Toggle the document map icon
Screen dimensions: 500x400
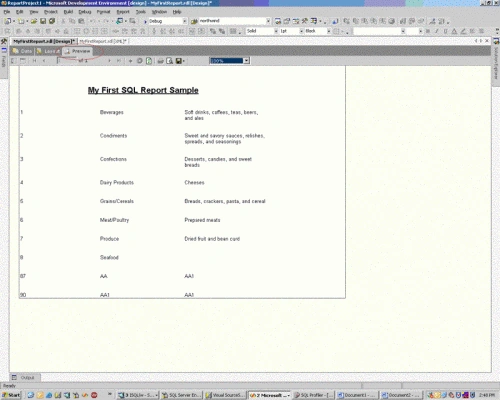tap(13, 61)
